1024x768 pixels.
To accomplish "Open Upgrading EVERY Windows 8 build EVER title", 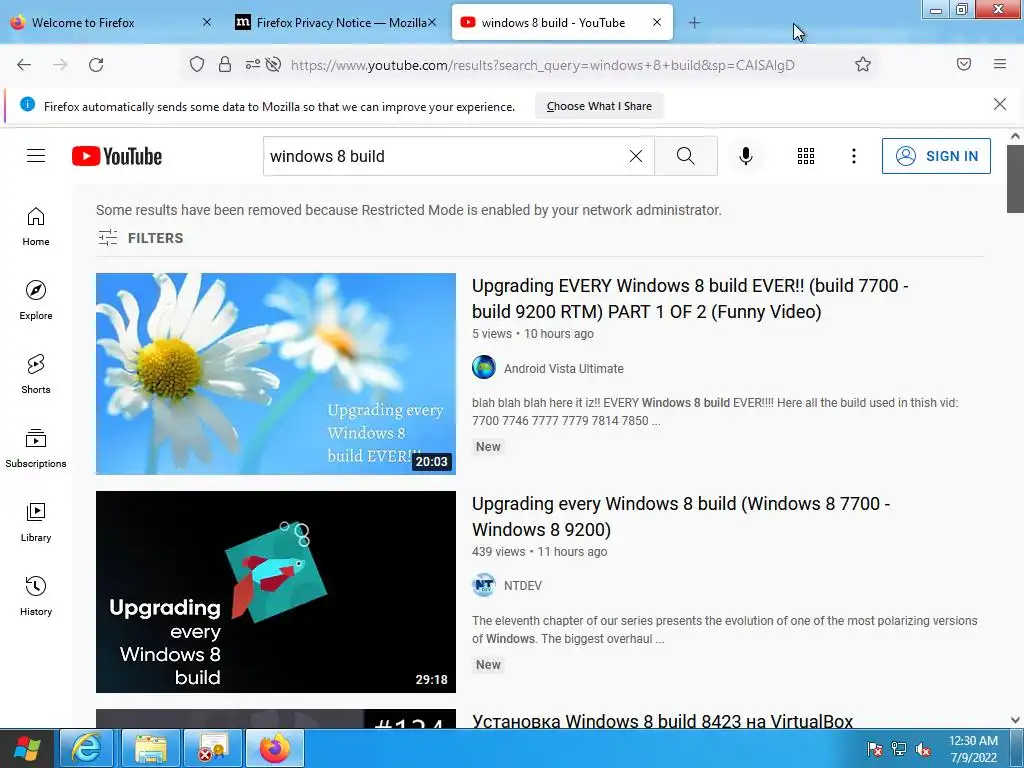I will click(x=690, y=298).
